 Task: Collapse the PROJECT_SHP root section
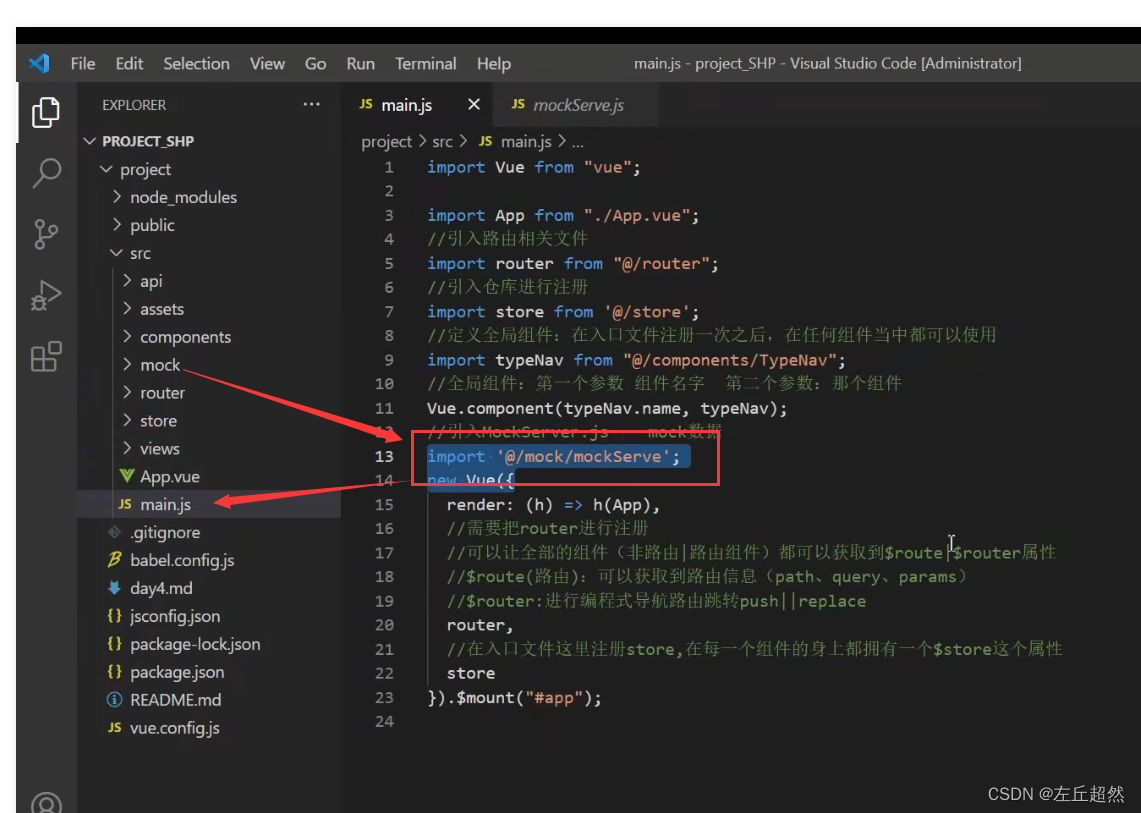click(x=90, y=140)
